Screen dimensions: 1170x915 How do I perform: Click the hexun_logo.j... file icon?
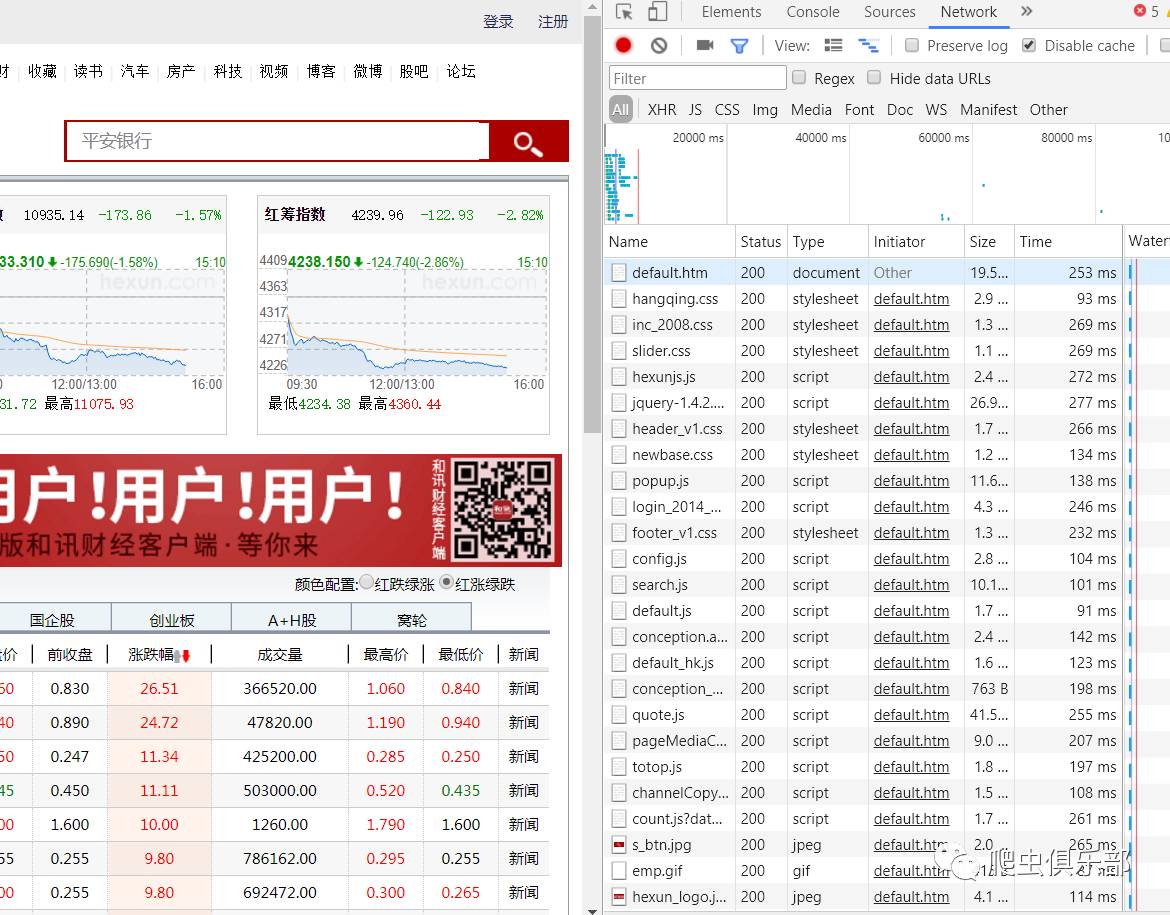[x=619, y=897]
